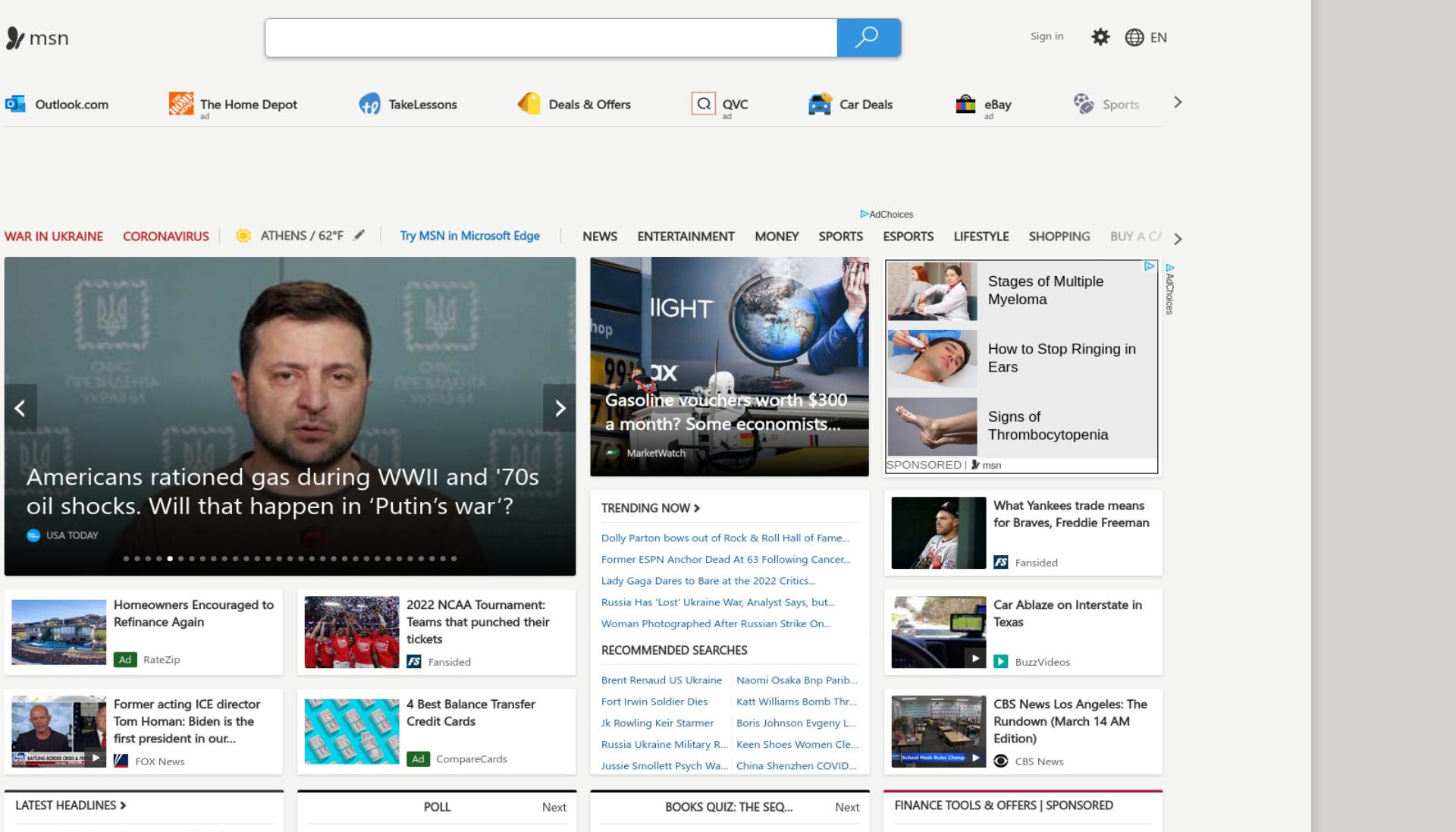Go to next carousel slide arrow

[560, 408]
